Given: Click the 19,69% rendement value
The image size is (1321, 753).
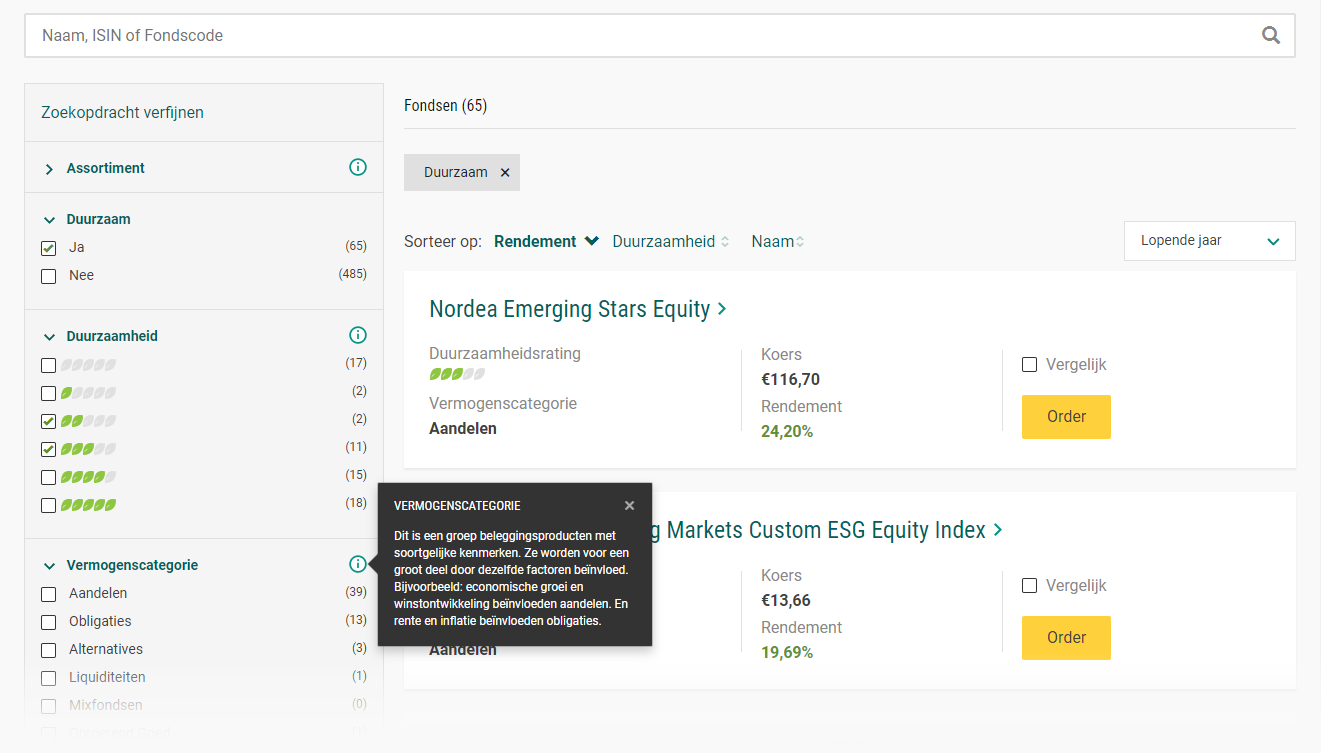Looking at the screenshot, I should (787, 652).
